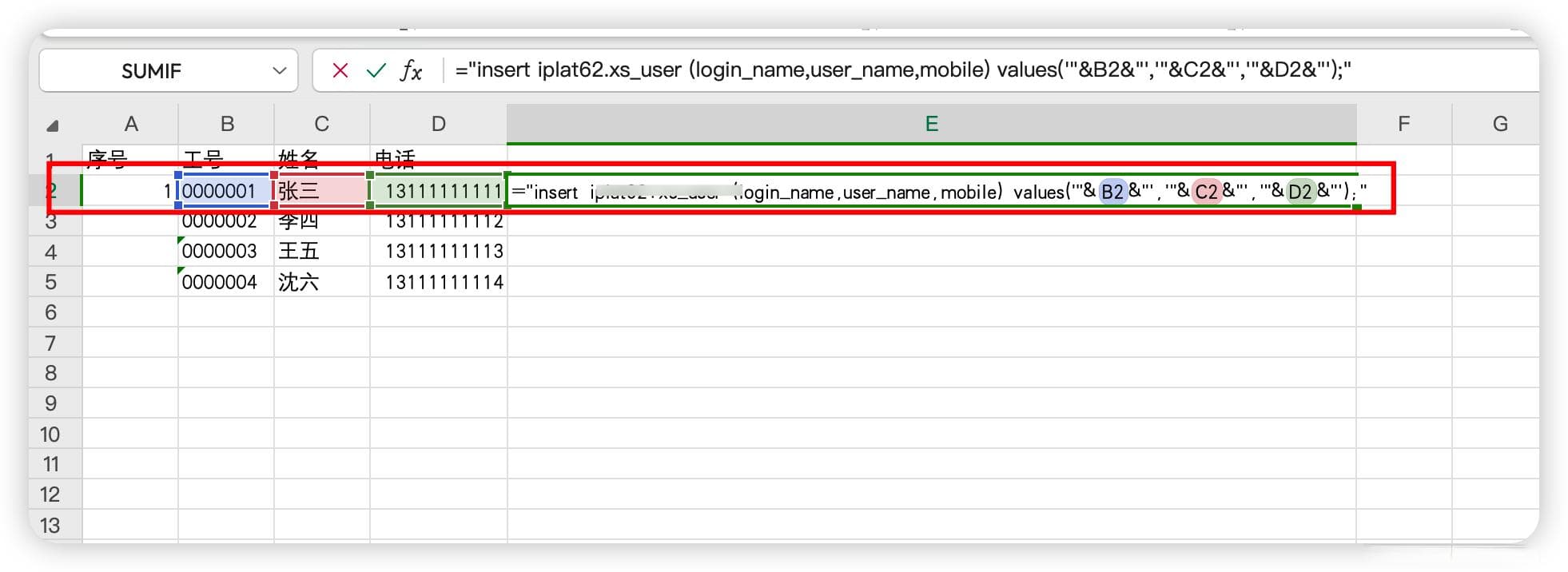Open the fx insert function dialog

(411, 70)
